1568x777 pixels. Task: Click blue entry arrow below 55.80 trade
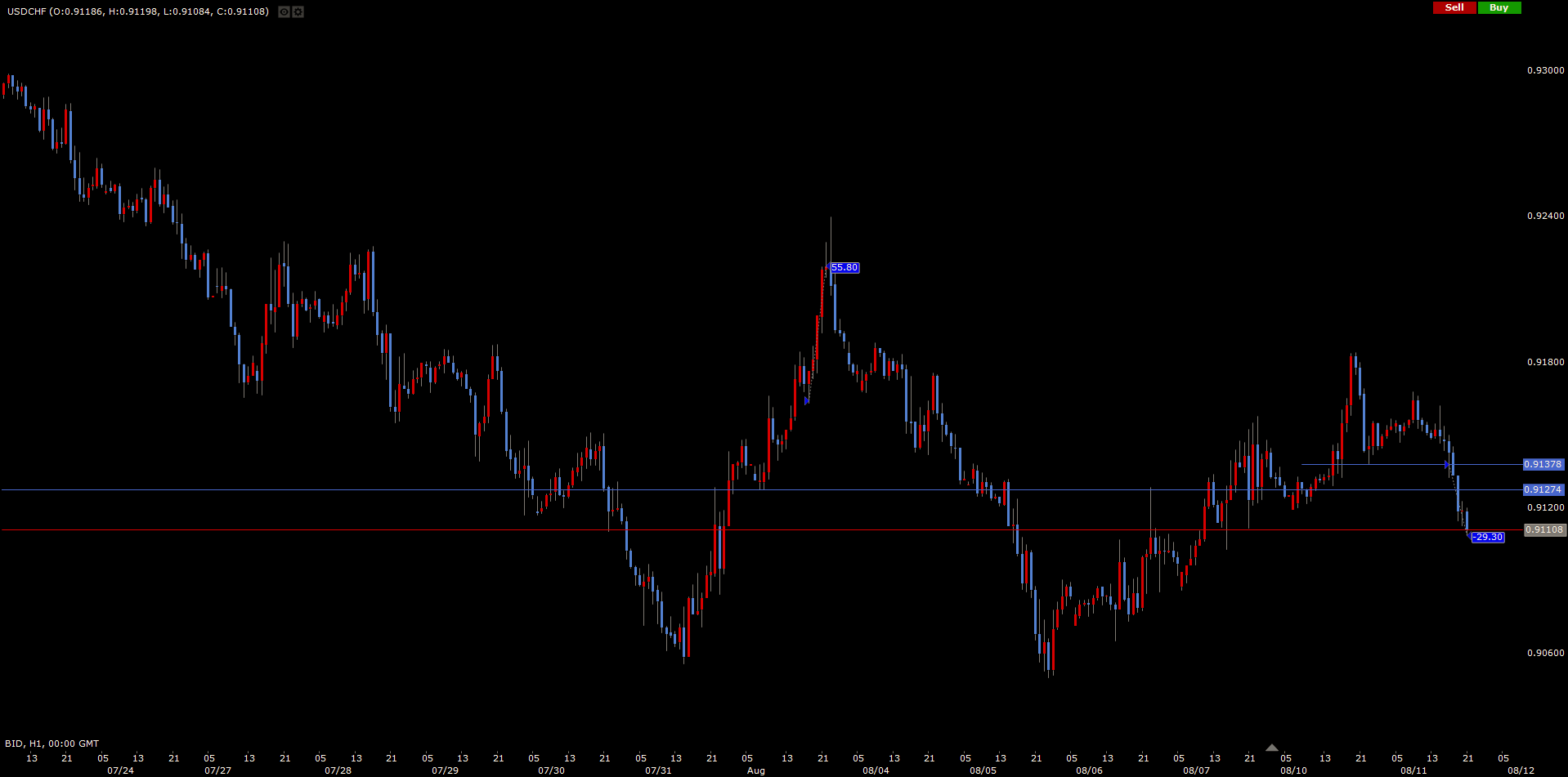[x=807, y=400]
